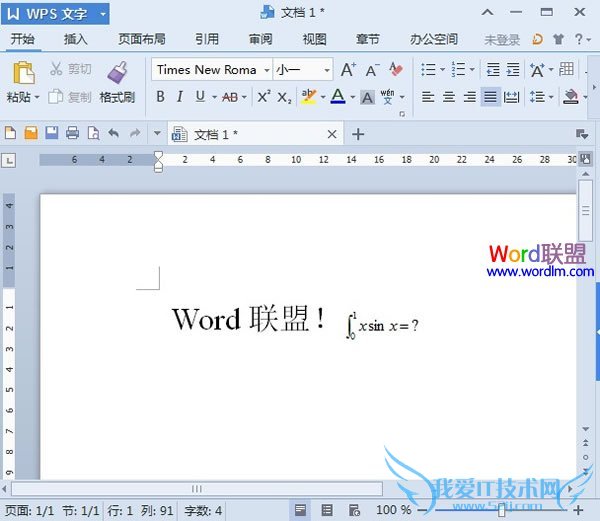
Task: Center align the text
Action: (x=449, y=97)
